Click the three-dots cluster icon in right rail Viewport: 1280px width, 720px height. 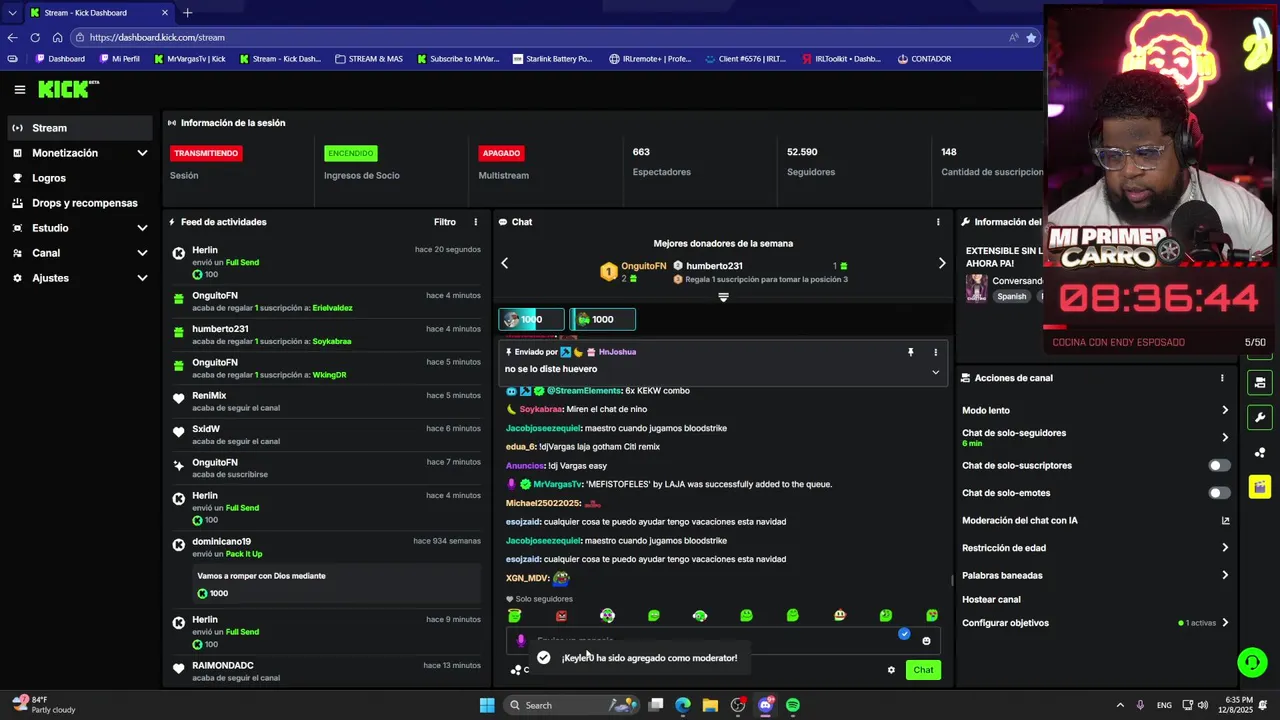pos(1260,452)
